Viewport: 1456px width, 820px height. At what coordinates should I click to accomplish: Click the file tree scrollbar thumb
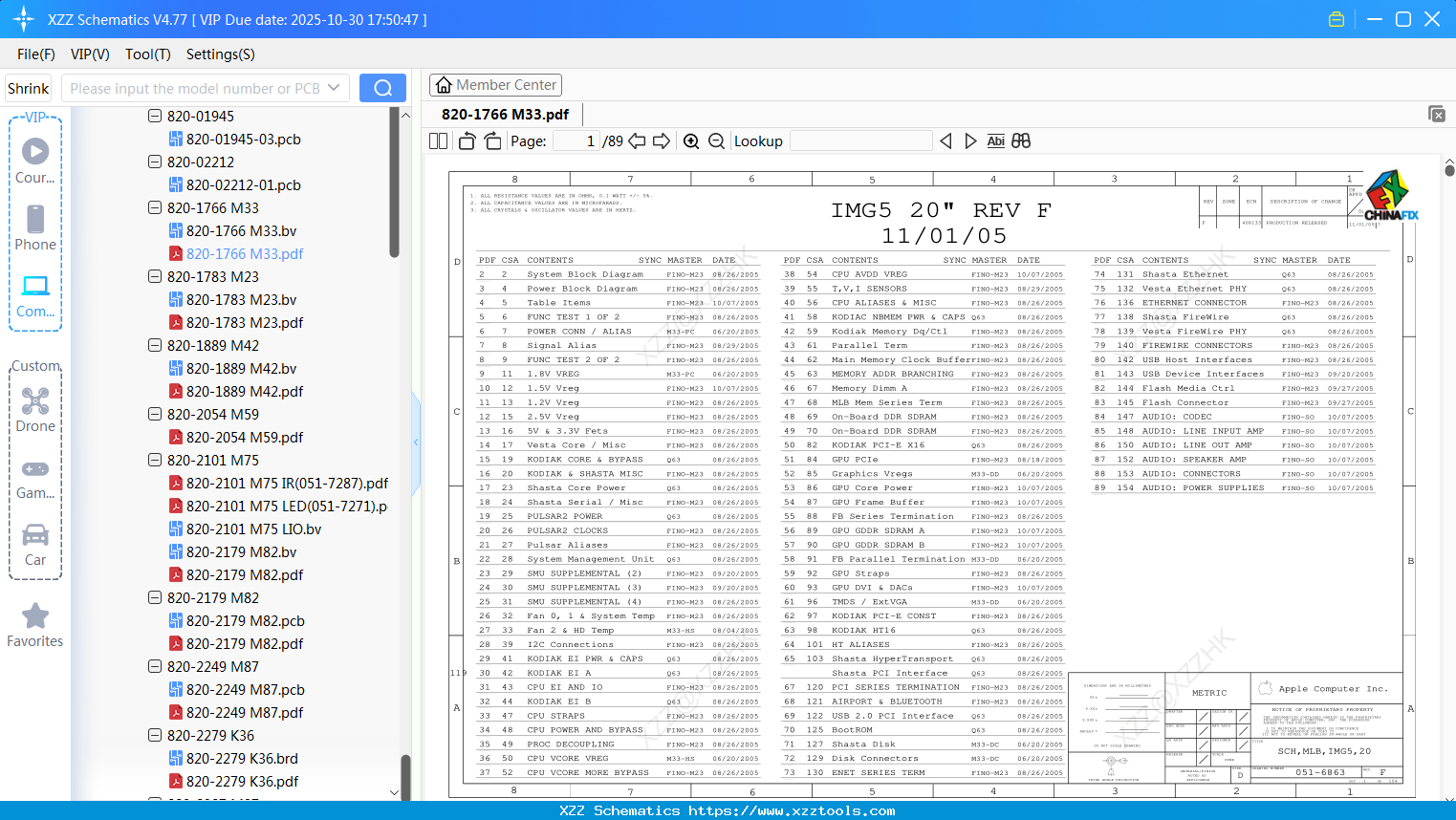click(394, 182)
